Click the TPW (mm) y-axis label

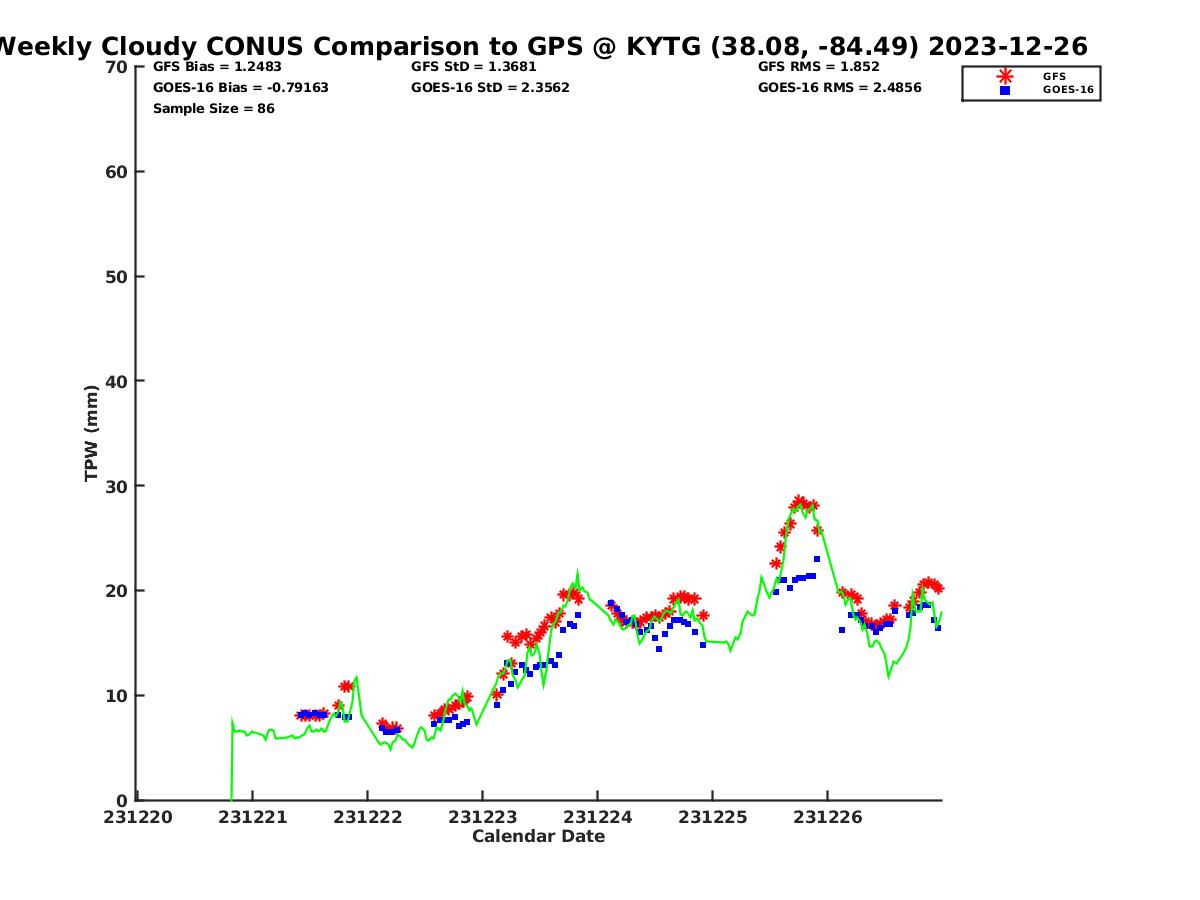click(x=92, y=433)
